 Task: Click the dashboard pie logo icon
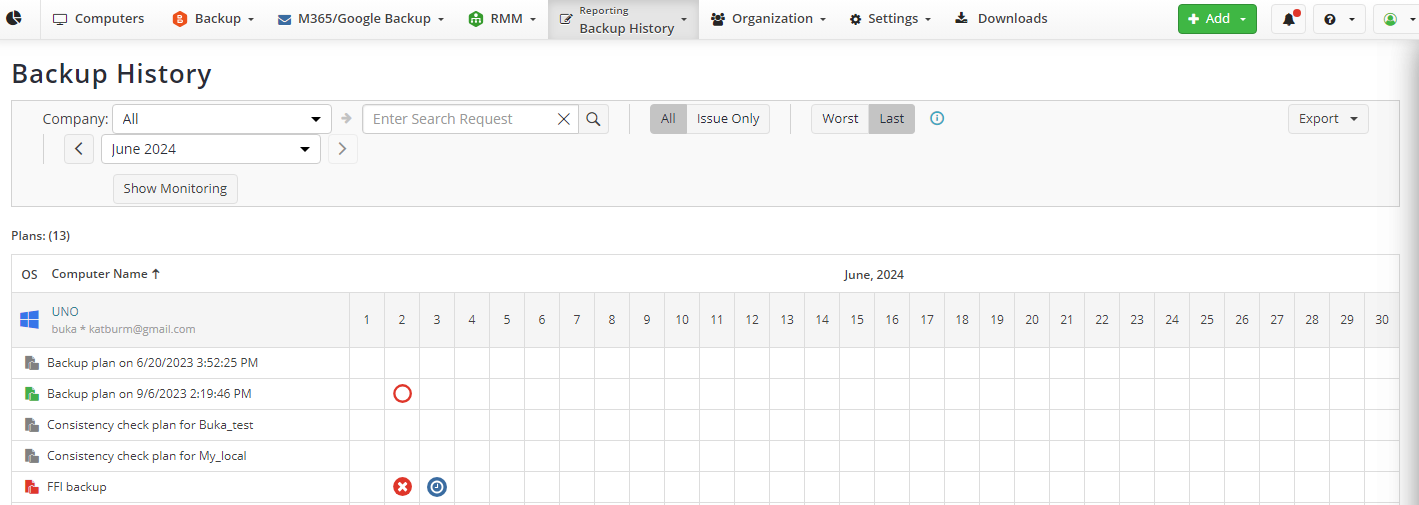(14, 18)
